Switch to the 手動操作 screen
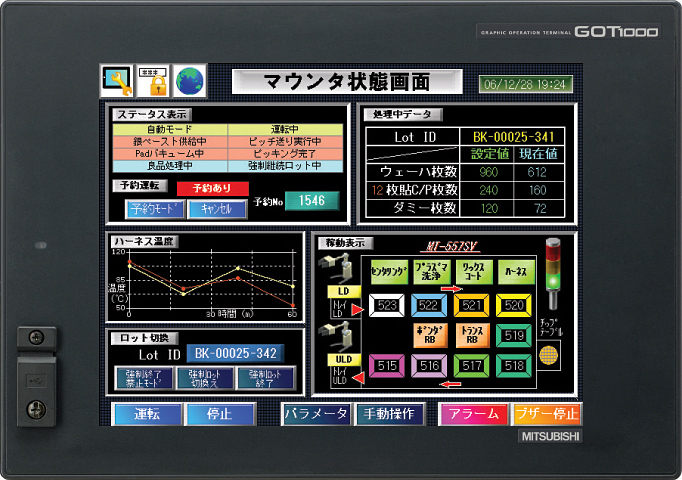Screen dimensions: 682x480 [x=390, y=414]
